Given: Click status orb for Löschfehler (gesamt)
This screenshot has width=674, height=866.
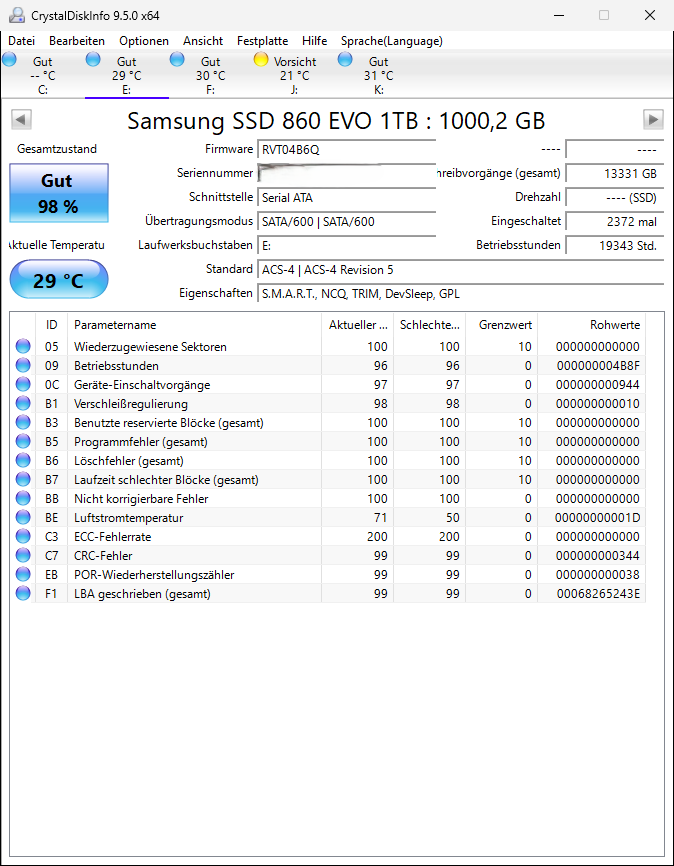Looking at the screenshot, I should coord(23,461).
